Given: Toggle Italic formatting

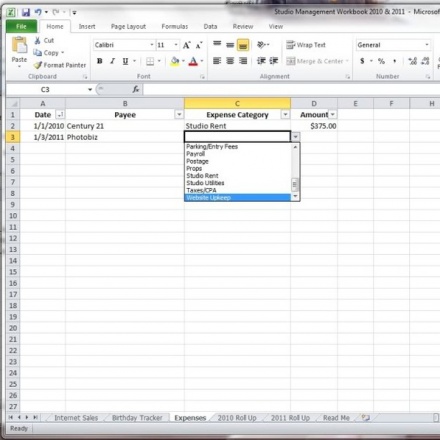Looking at the screenshot, I should tap(112, 61).
